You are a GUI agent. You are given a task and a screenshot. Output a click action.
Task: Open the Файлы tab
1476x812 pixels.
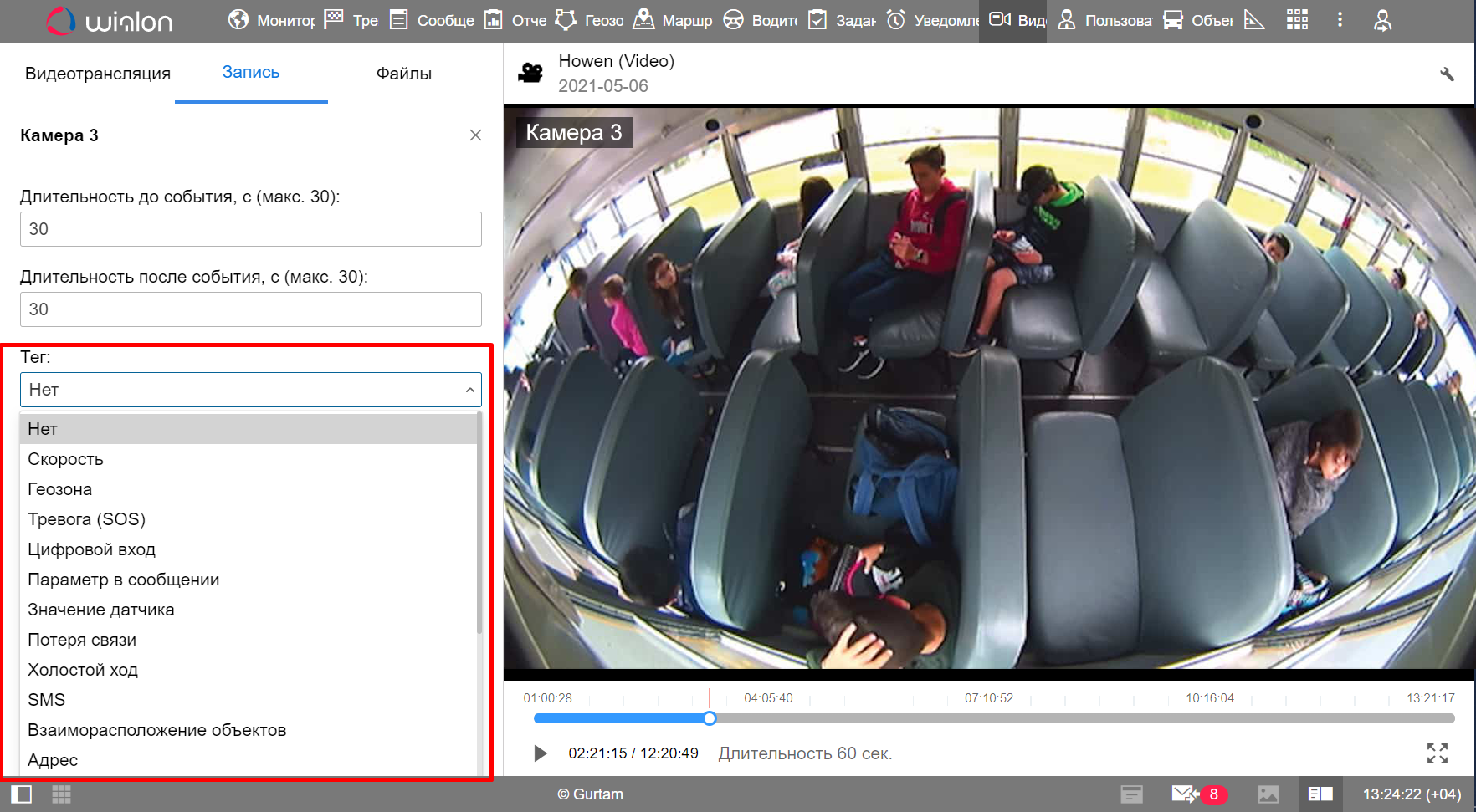[x=403, y=74]
